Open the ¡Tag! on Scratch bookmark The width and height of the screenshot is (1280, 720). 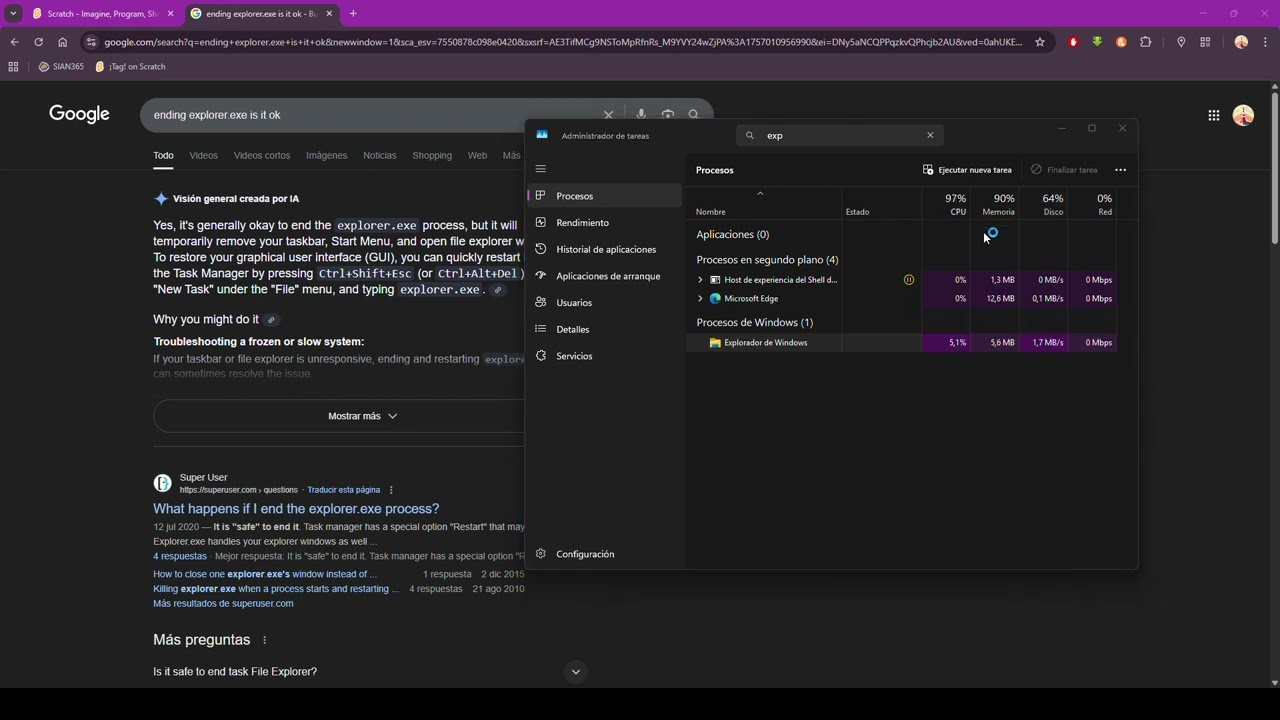tap(130, 67)
